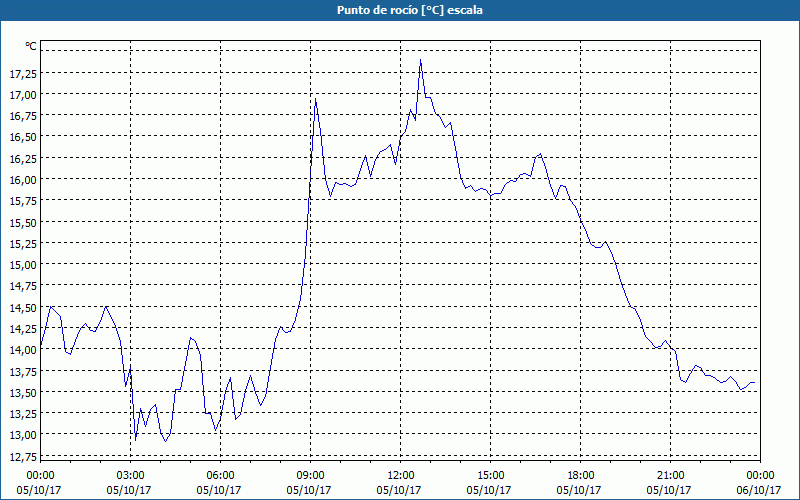Click the 06:00 time label
Screen dimensions: 800x500
[x=220, y=476]
